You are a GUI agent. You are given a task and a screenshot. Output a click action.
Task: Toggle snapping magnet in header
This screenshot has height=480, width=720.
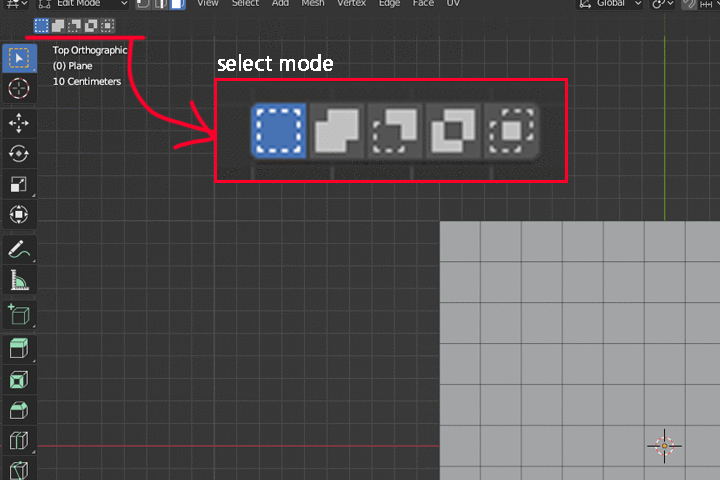[689, 4]
